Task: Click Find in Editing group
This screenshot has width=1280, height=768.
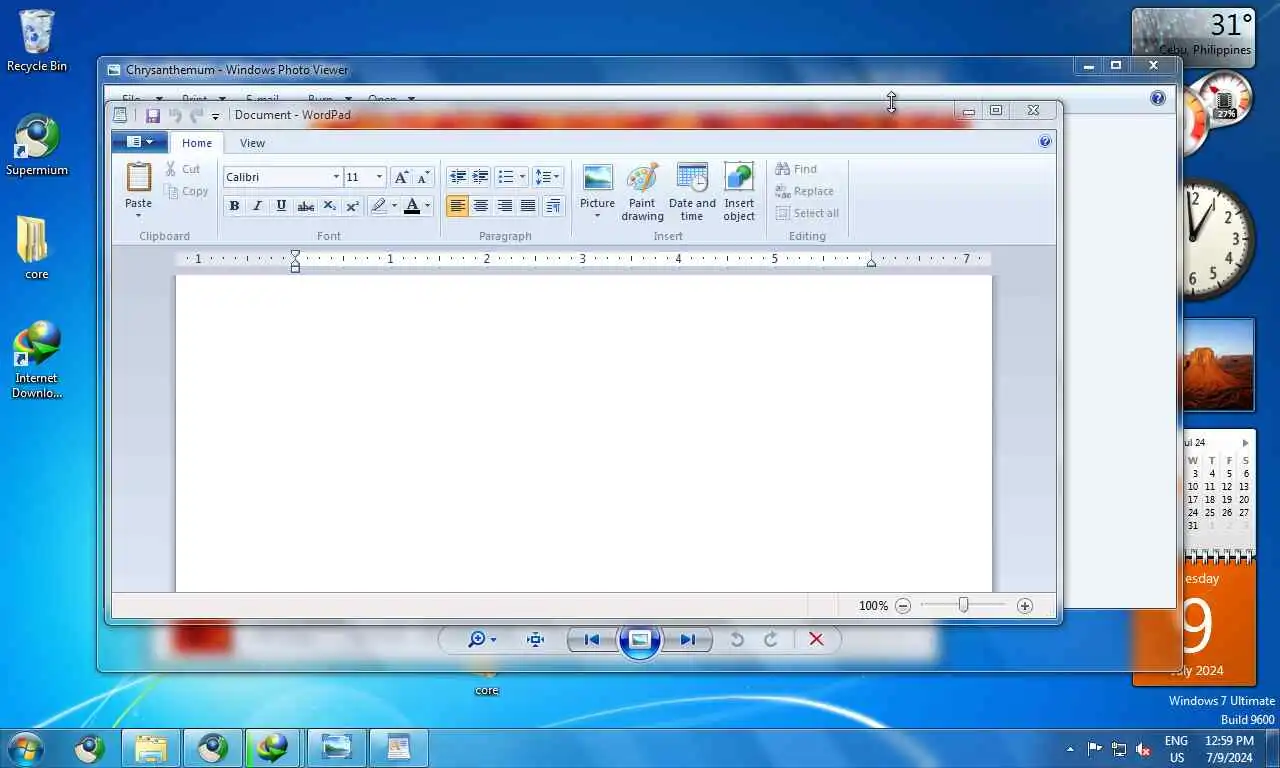Action: tap(796, 169)
